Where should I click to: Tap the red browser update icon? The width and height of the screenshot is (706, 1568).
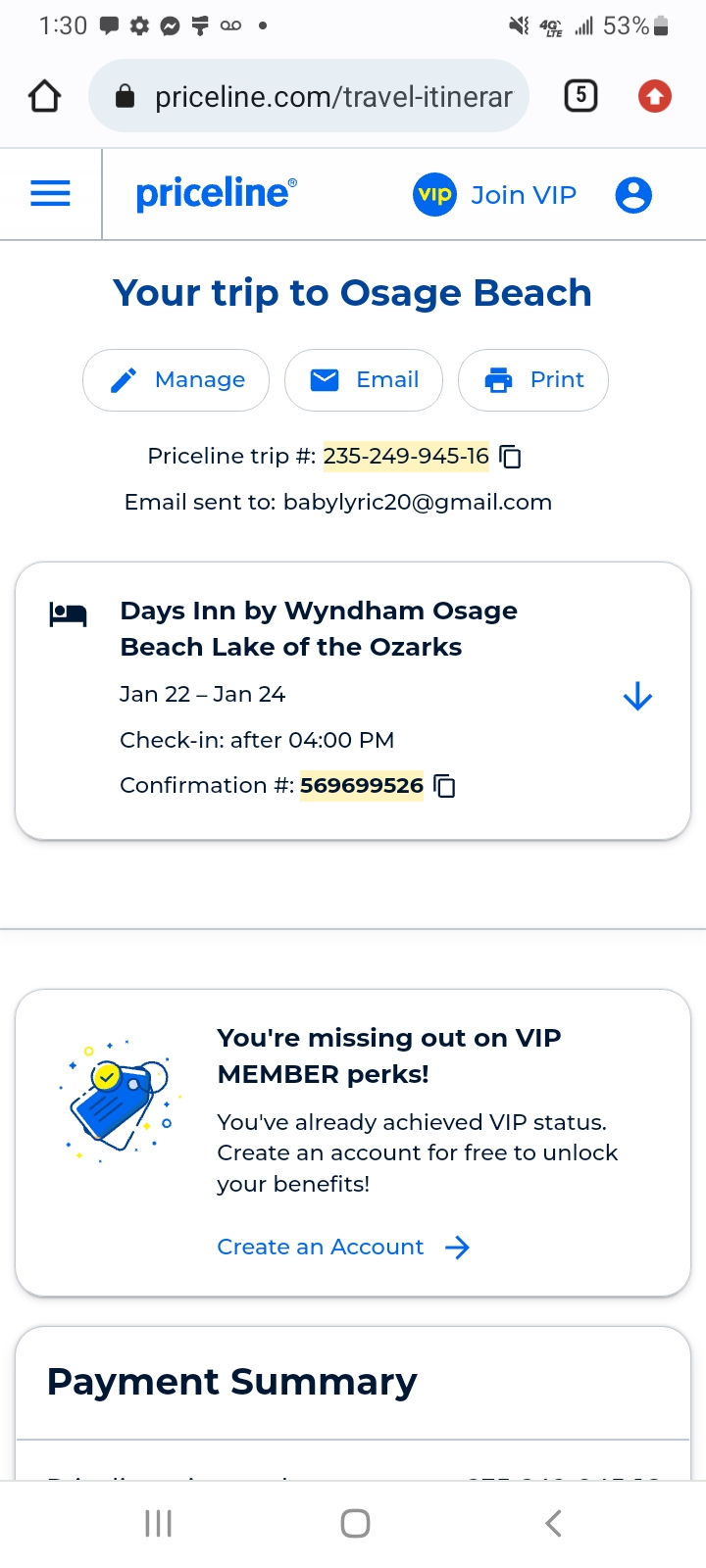point(655,96)
